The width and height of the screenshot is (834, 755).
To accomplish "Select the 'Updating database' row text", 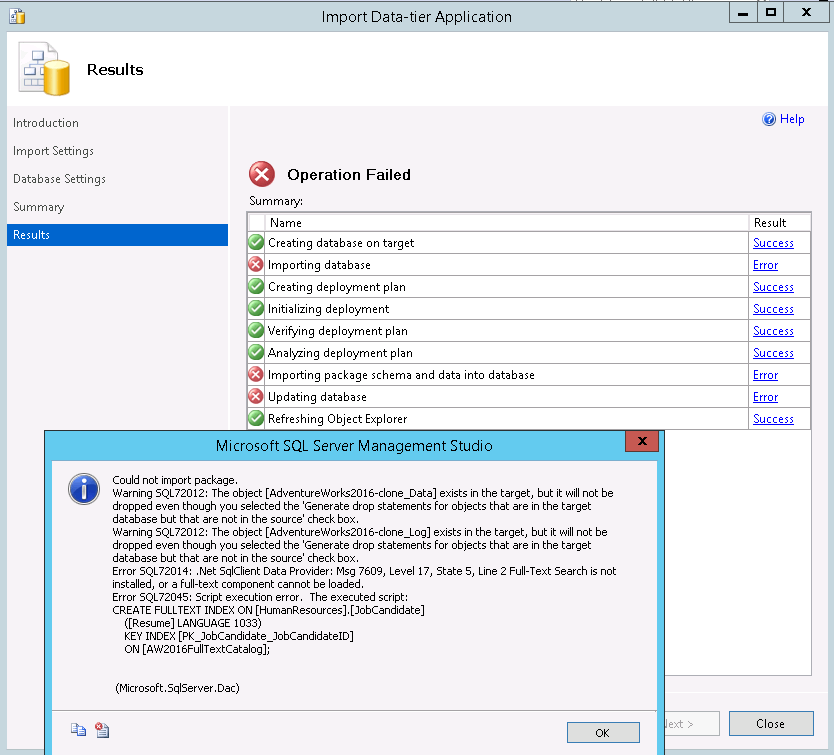I will (x=317, y=397).
